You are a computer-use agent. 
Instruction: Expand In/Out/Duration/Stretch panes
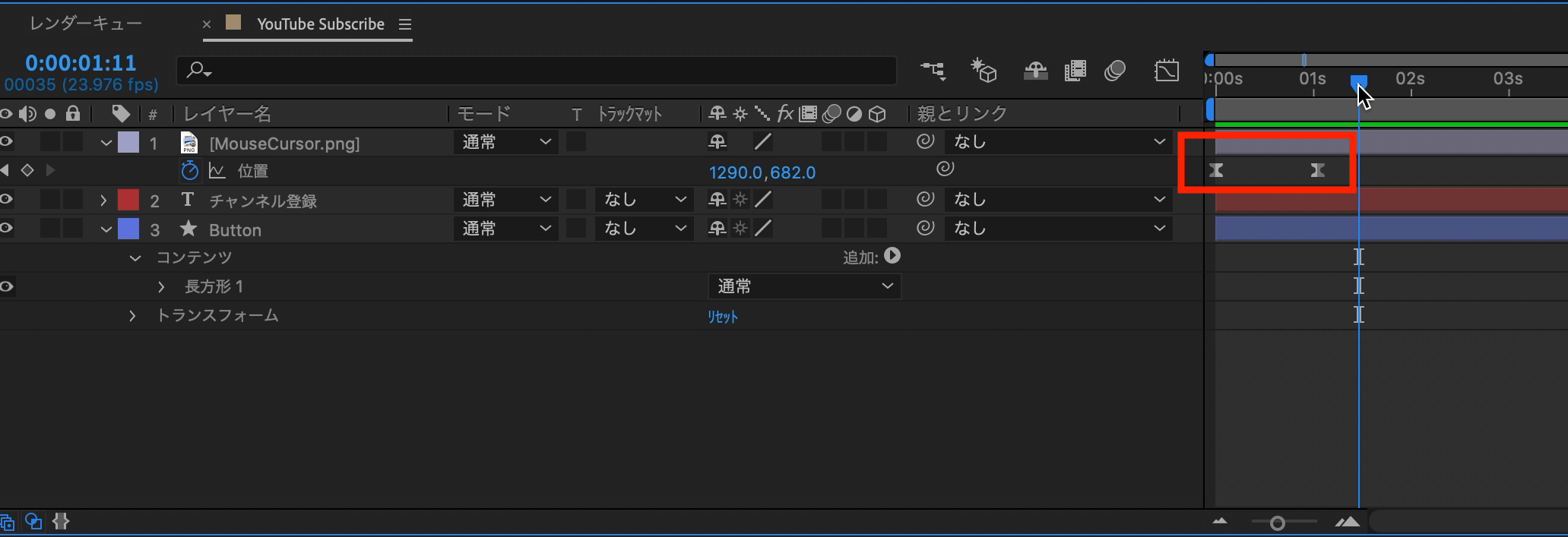coord(61,522)
